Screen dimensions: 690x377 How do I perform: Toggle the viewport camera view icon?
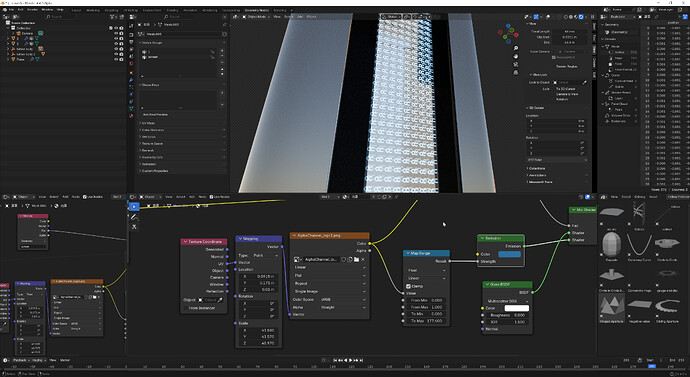(516, 64)
